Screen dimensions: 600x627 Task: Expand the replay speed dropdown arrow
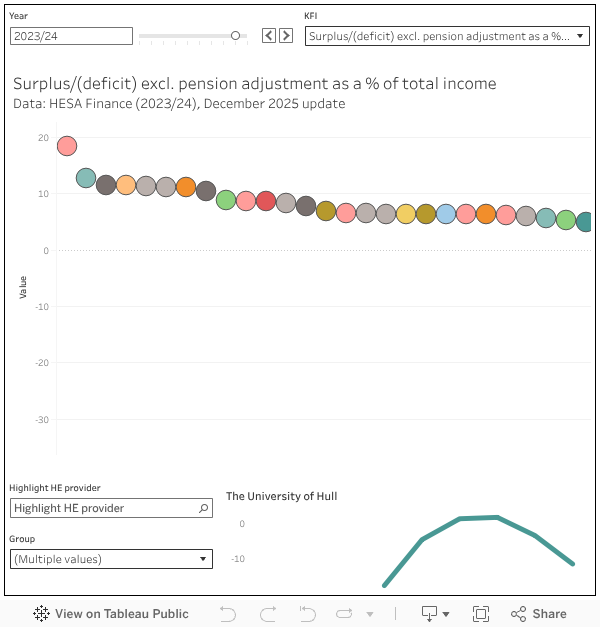point(370,614)
